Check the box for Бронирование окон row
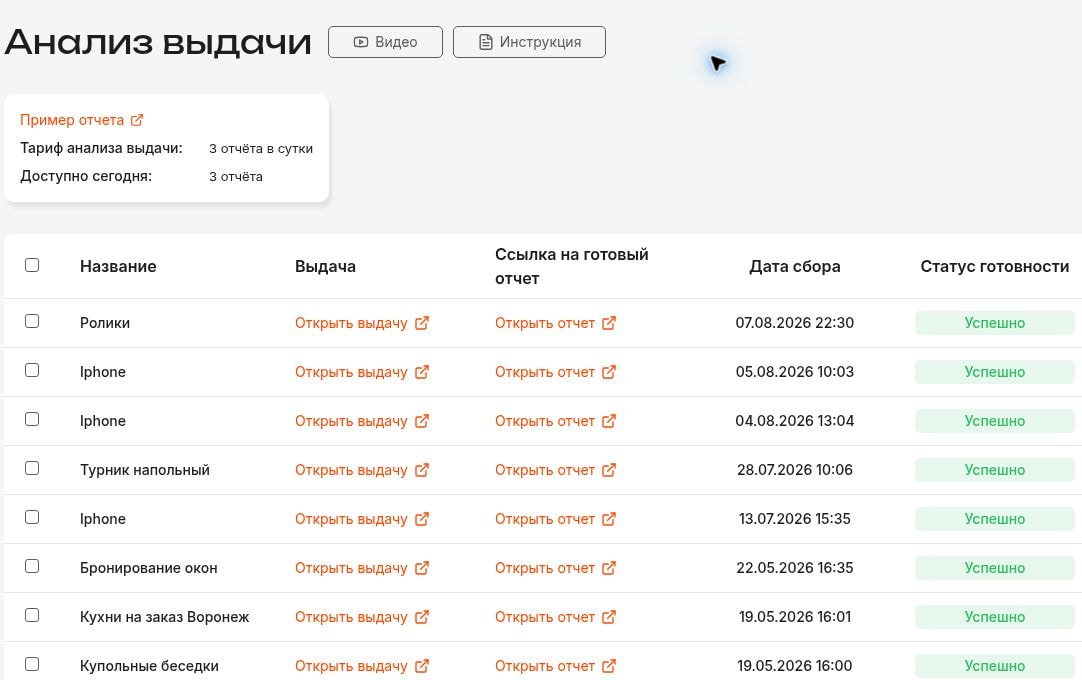 click(32, 566)
